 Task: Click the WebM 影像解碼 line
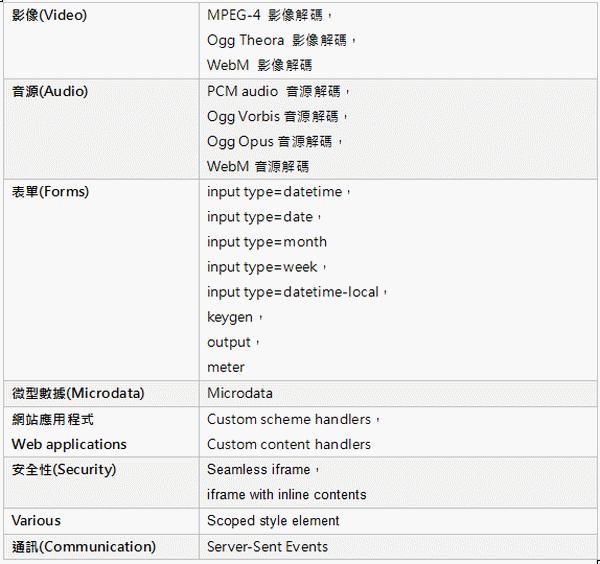[x=259, y=65]
